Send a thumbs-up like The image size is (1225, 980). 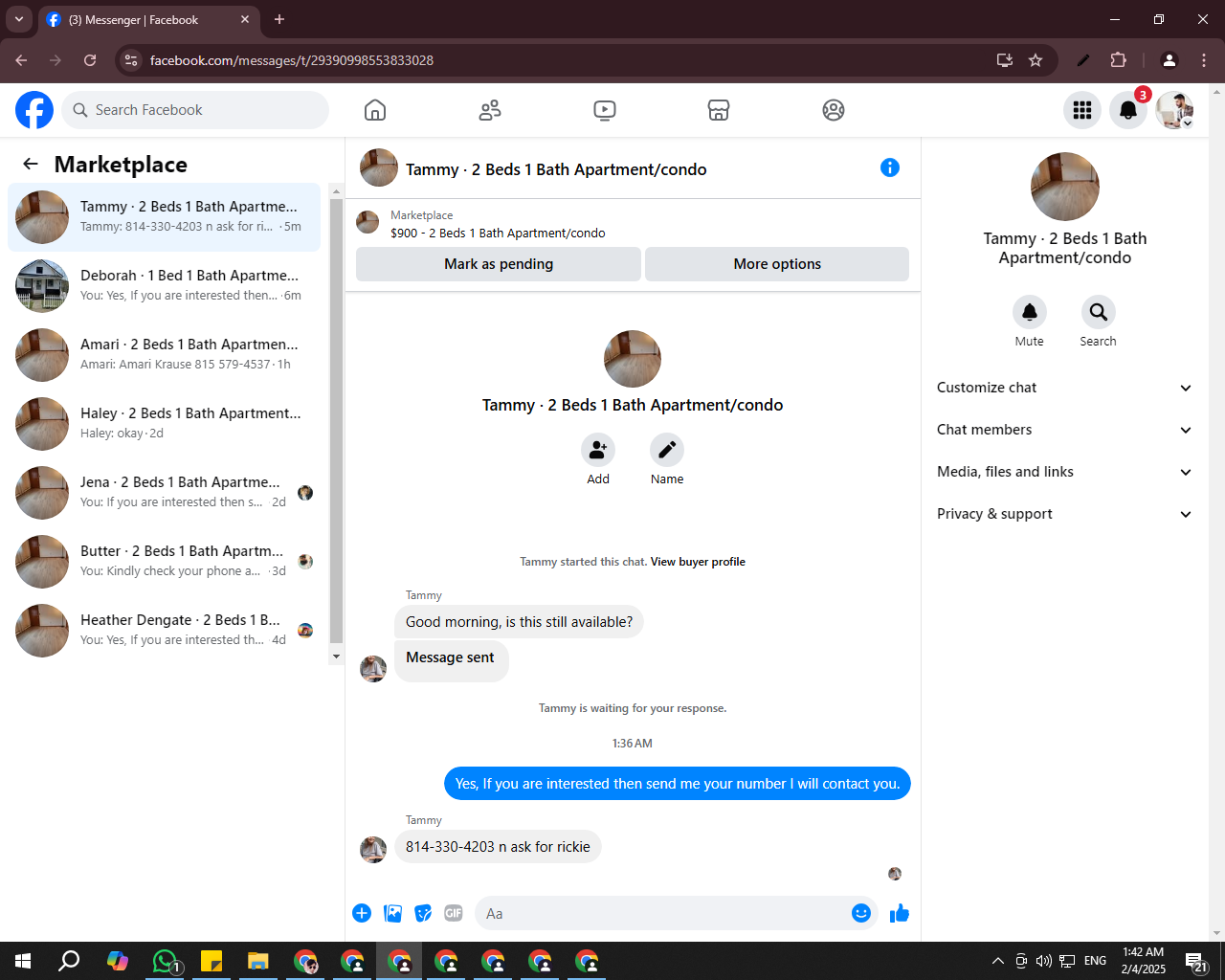point(900,913)
